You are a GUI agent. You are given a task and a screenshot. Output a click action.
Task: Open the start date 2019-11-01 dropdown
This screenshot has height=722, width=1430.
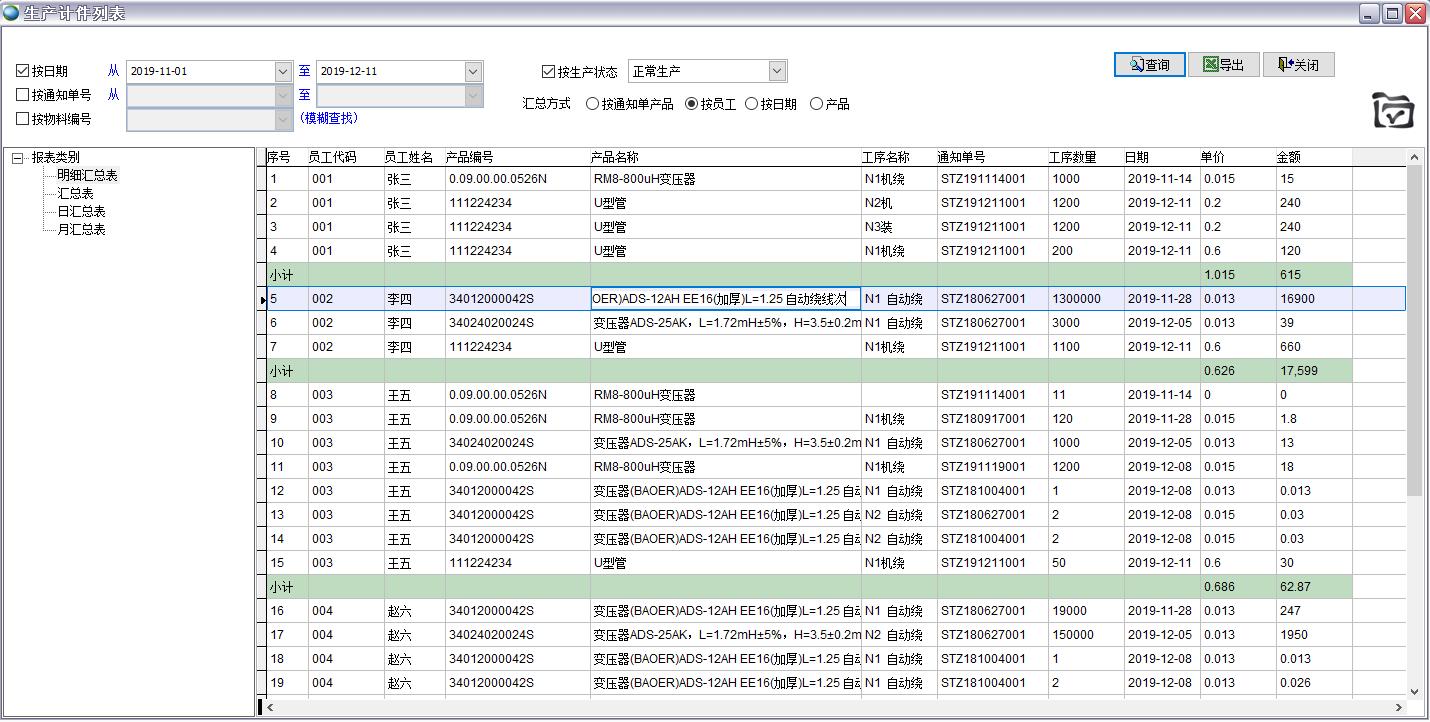point(283,71)
